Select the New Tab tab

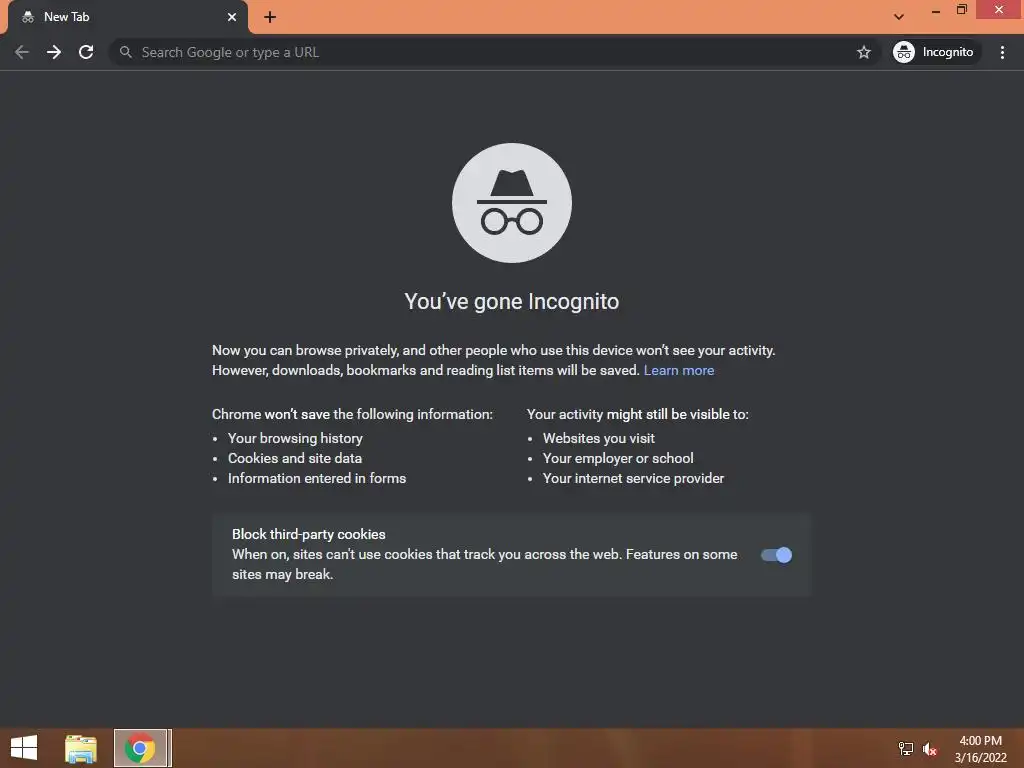click(x=127, y=17)
